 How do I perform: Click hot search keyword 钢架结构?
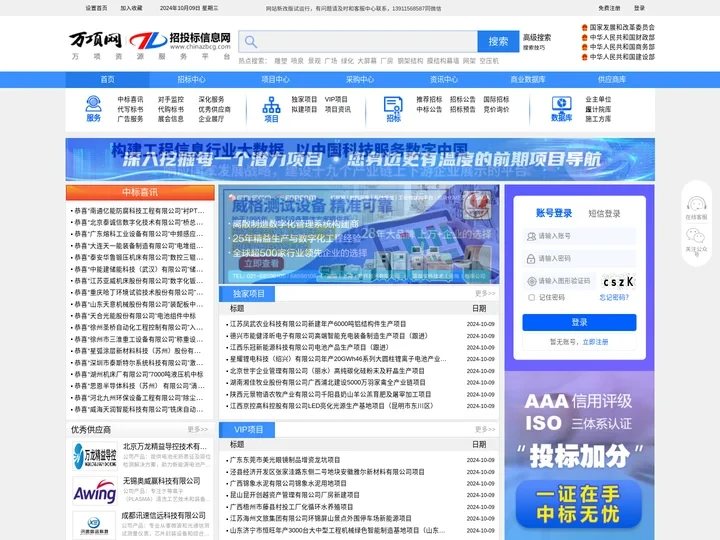(410, 61)
